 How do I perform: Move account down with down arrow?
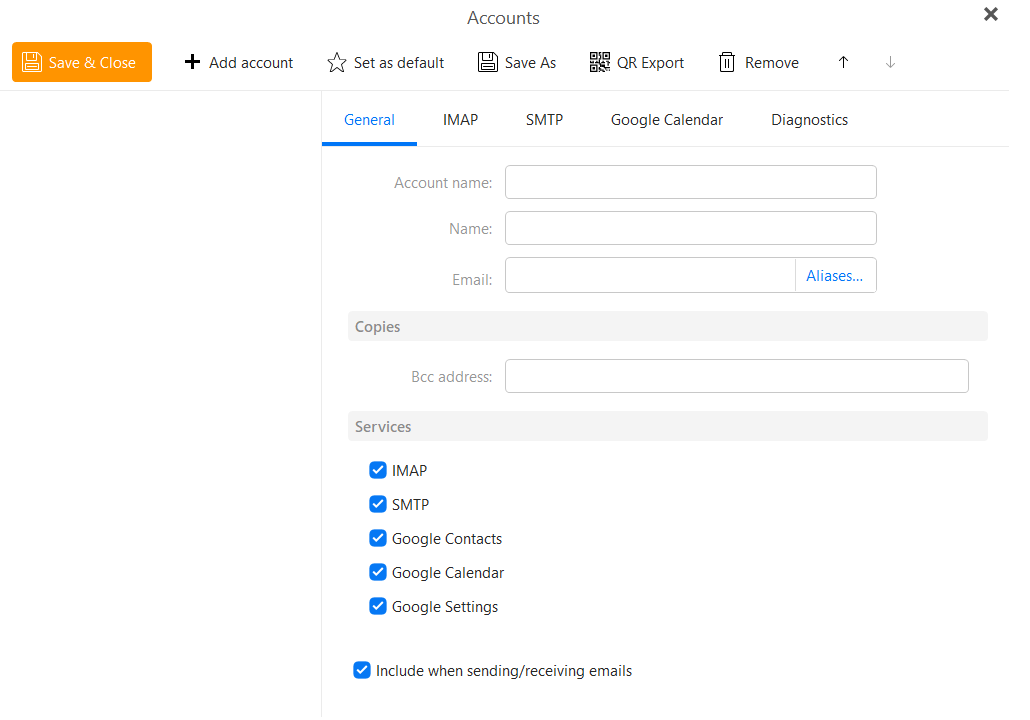pos(890,62)
